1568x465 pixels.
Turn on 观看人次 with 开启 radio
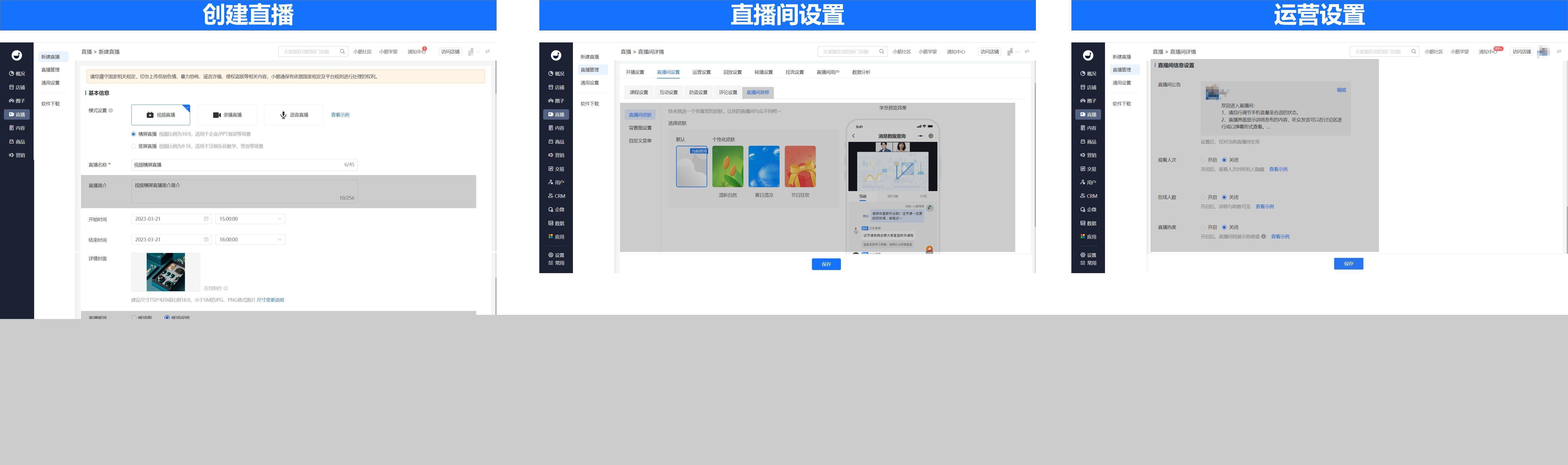click(x=1203, y=160)
